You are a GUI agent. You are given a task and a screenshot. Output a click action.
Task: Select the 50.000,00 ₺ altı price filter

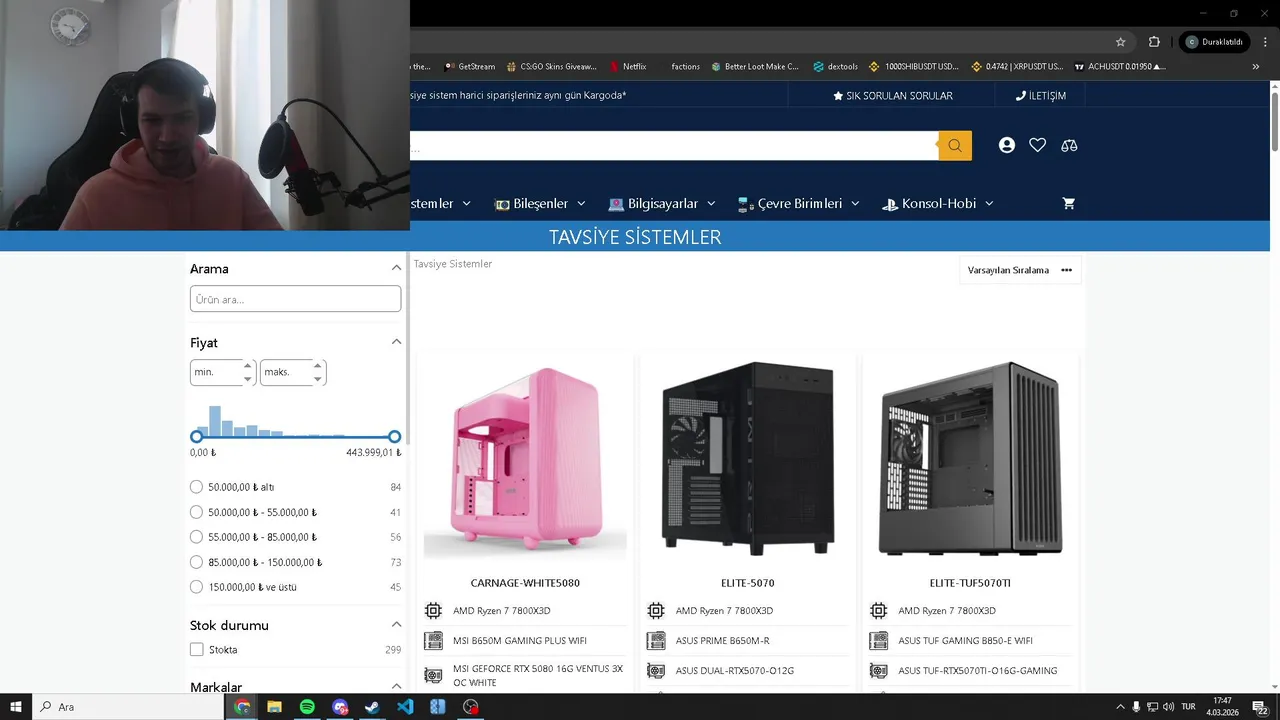click(196, 487)
